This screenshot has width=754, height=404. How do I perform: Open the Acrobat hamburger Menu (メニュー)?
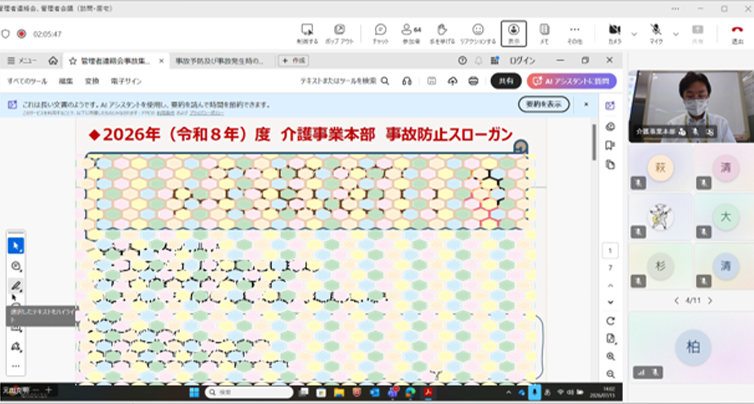point(22,61)
